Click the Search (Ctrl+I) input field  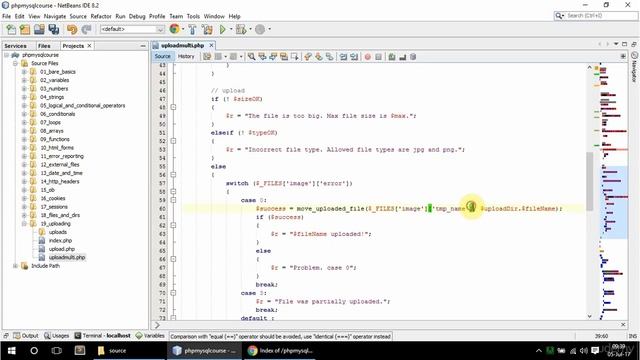[x=601, y=16]
